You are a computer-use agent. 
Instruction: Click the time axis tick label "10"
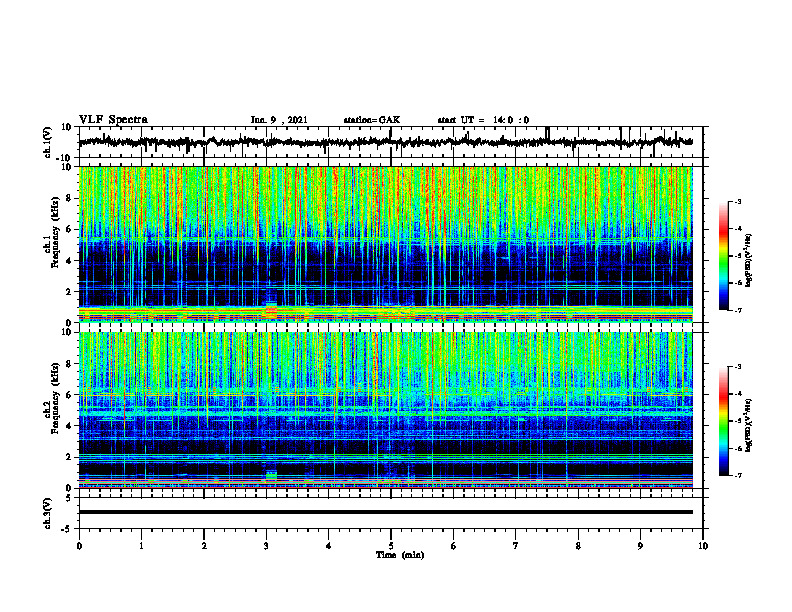tap(703, 546)
